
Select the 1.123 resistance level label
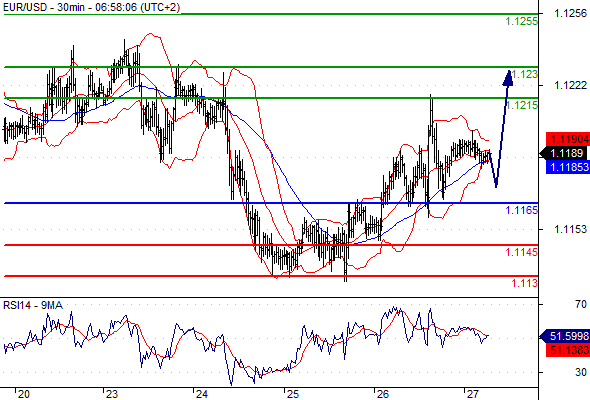(525, 74)
